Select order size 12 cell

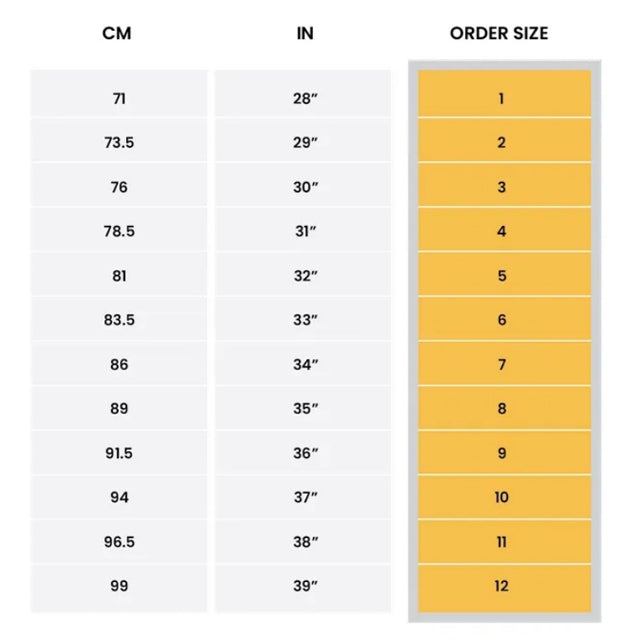pyautogui.click(x=502, y=587)
